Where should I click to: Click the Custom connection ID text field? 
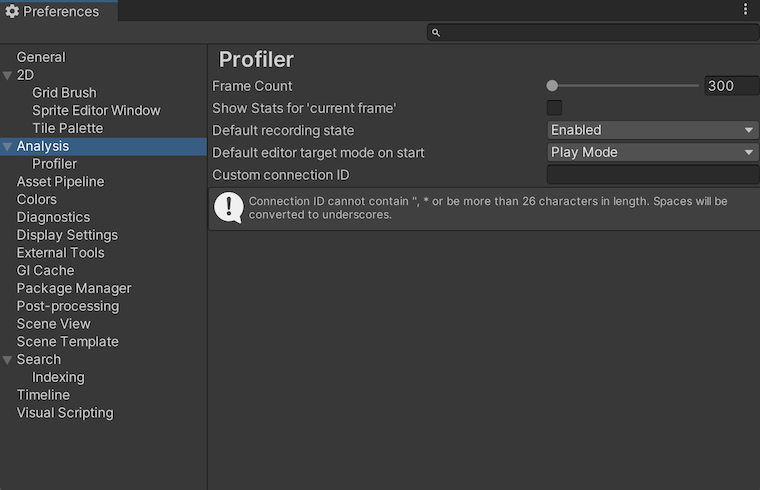point(652,175)
